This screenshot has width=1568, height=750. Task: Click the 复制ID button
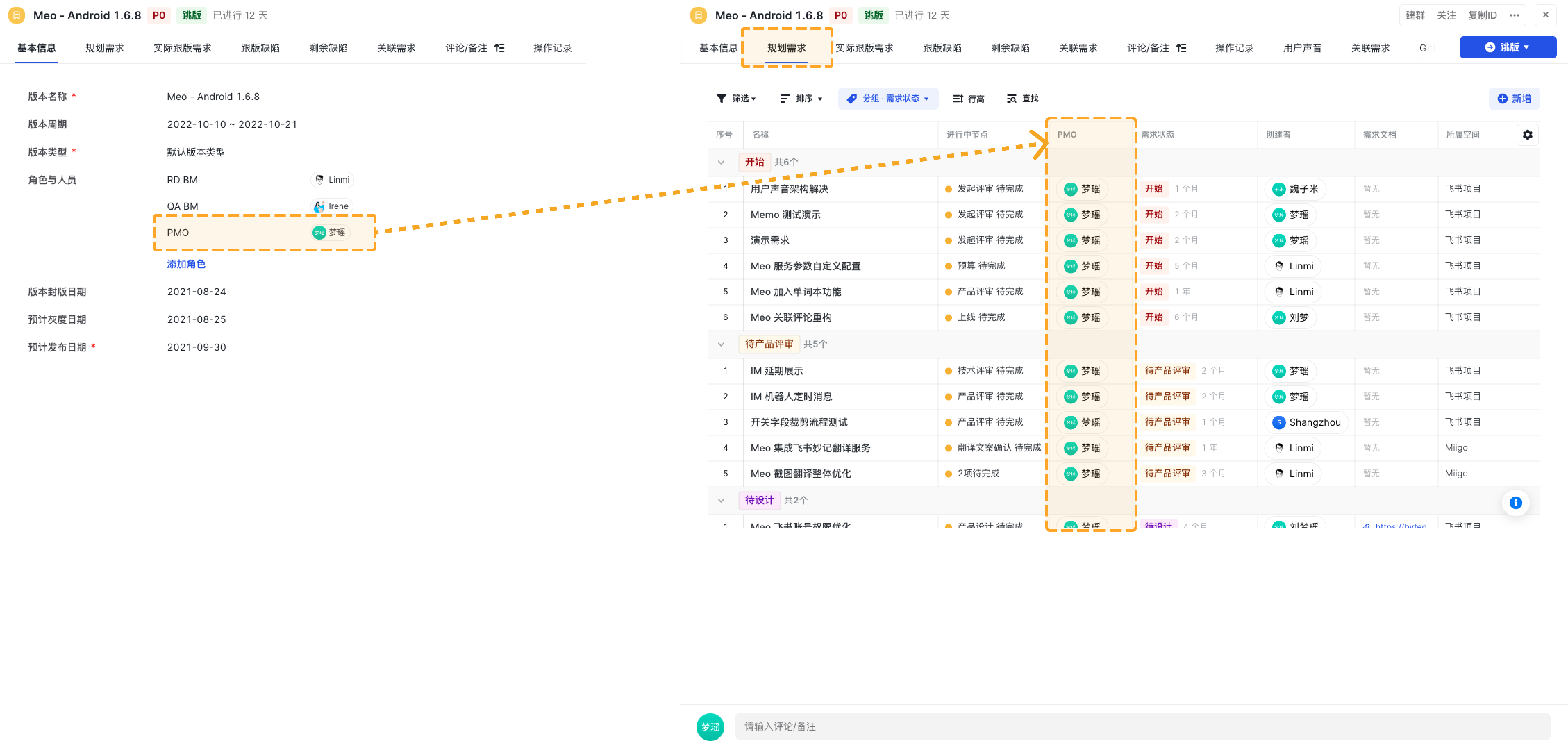(x=1482, y=15)
